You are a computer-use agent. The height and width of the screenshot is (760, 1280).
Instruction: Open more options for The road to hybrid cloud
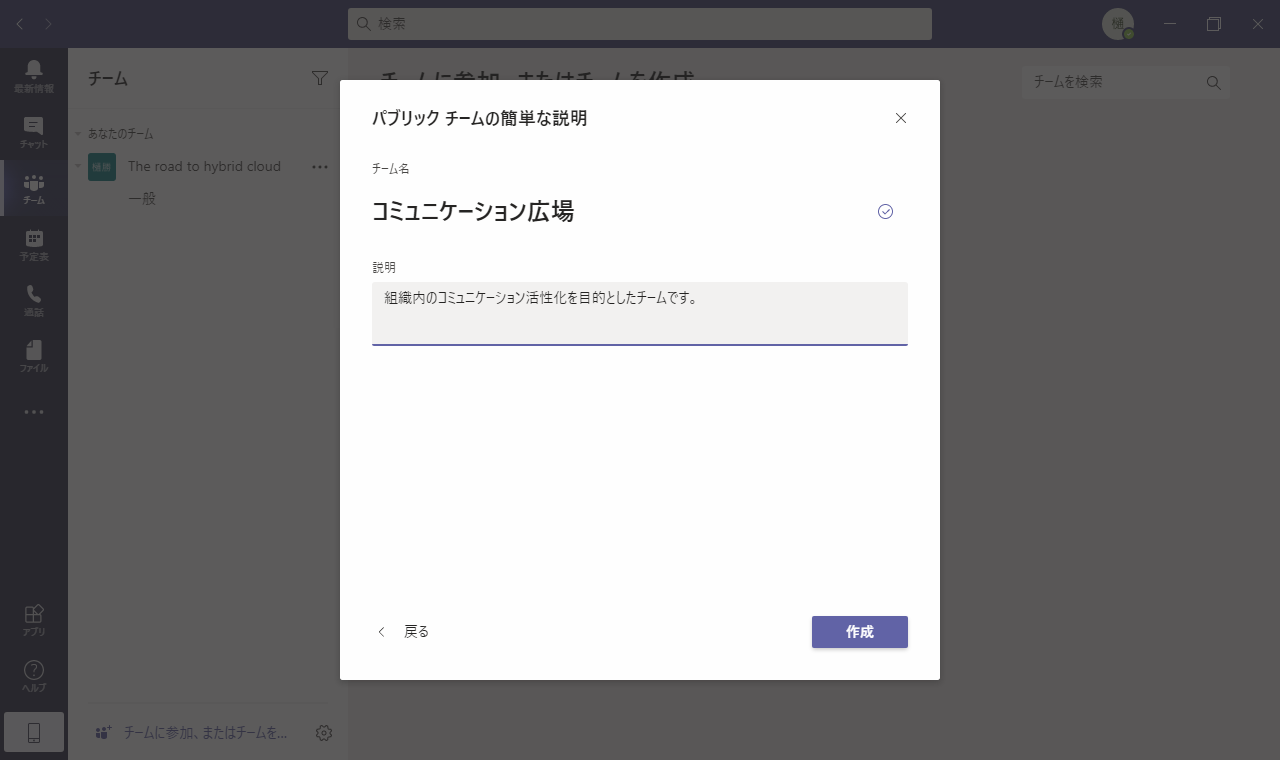(x=320, y=167)
